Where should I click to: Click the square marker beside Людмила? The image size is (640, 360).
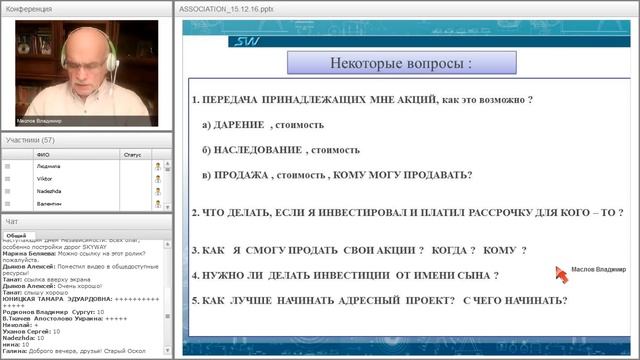7,166
